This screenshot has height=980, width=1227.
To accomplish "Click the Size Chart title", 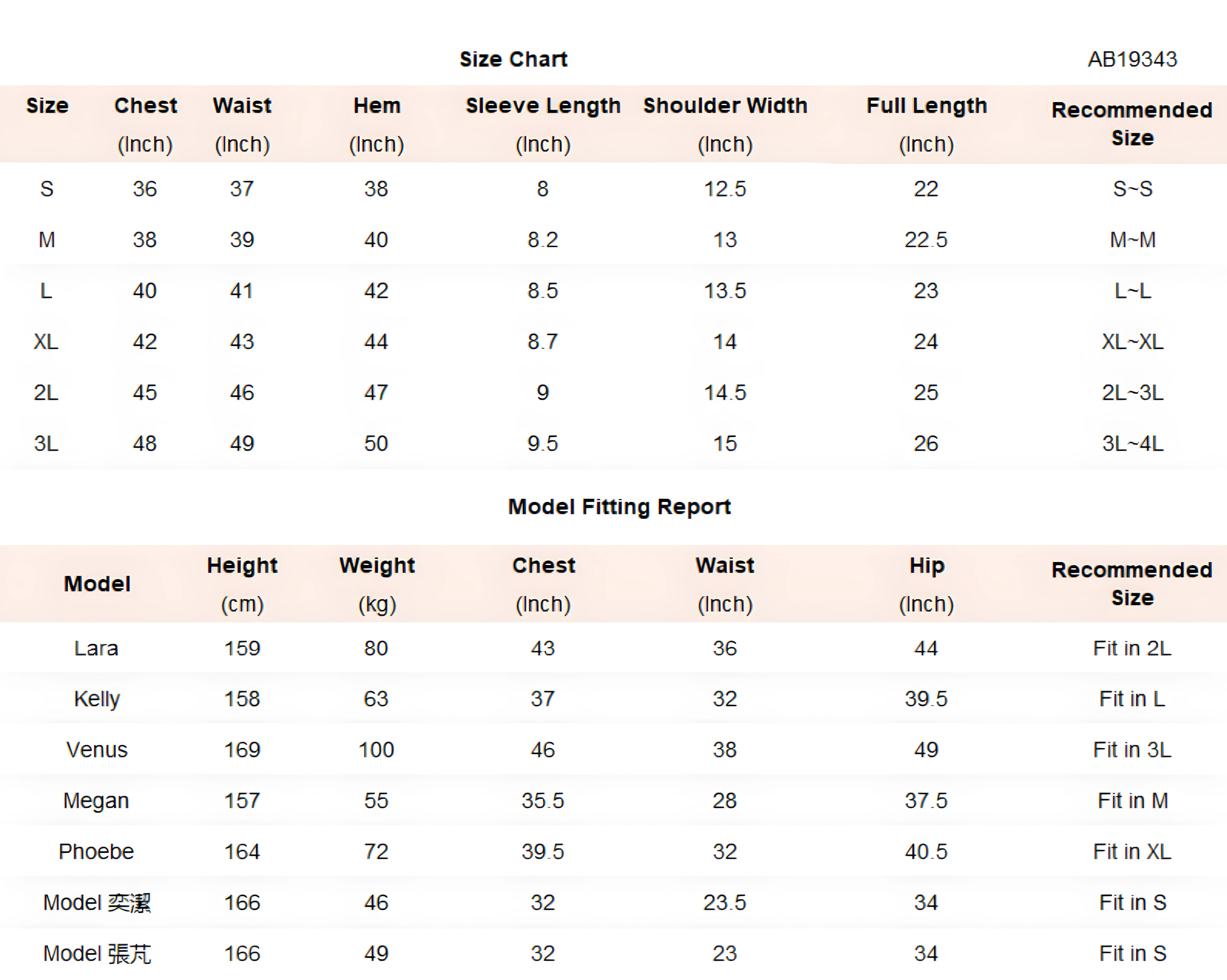I will coord(513,59).
